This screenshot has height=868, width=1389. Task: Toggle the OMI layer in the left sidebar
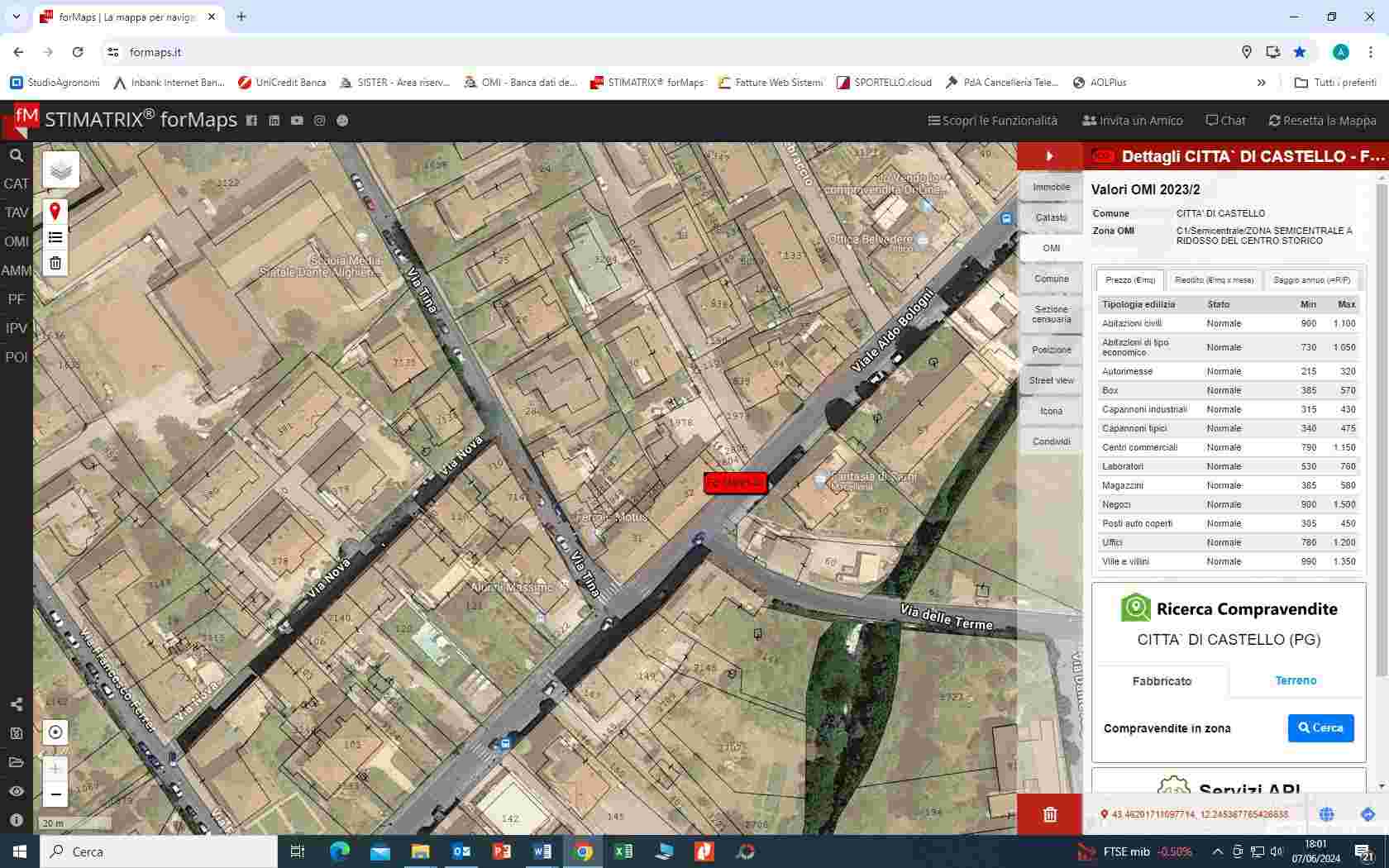(16, 241)
